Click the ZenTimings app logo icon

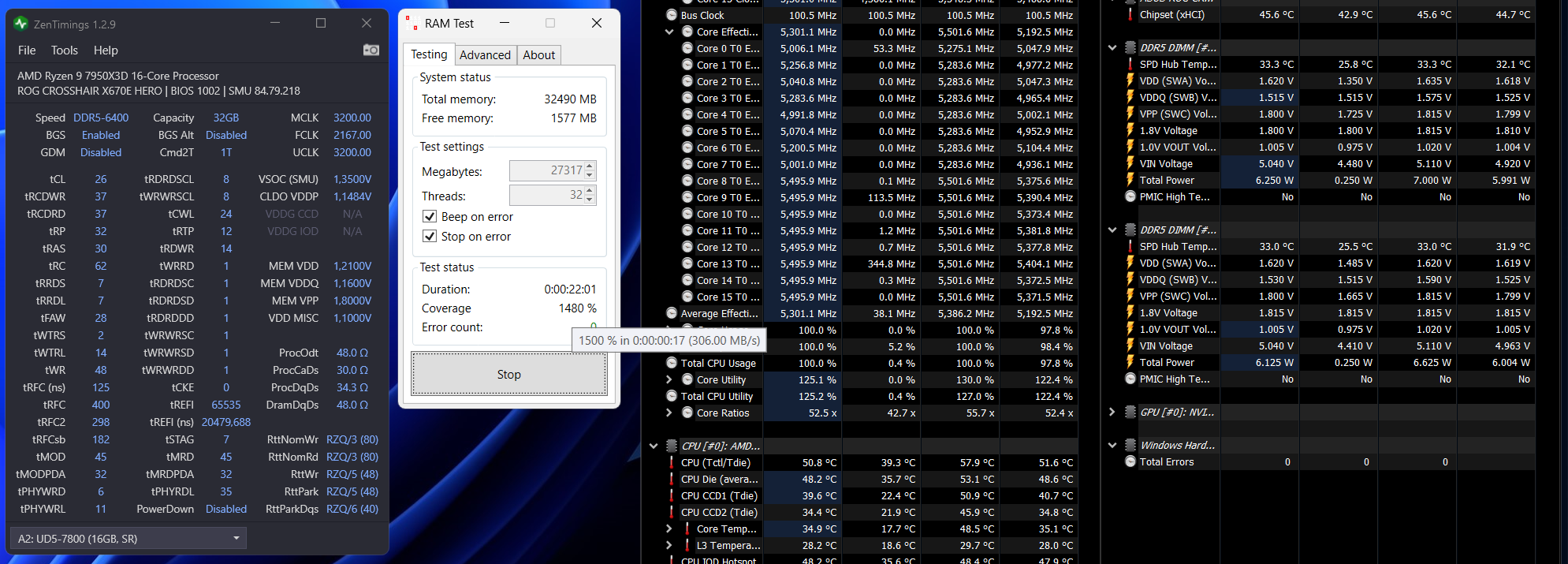[21, 24]
